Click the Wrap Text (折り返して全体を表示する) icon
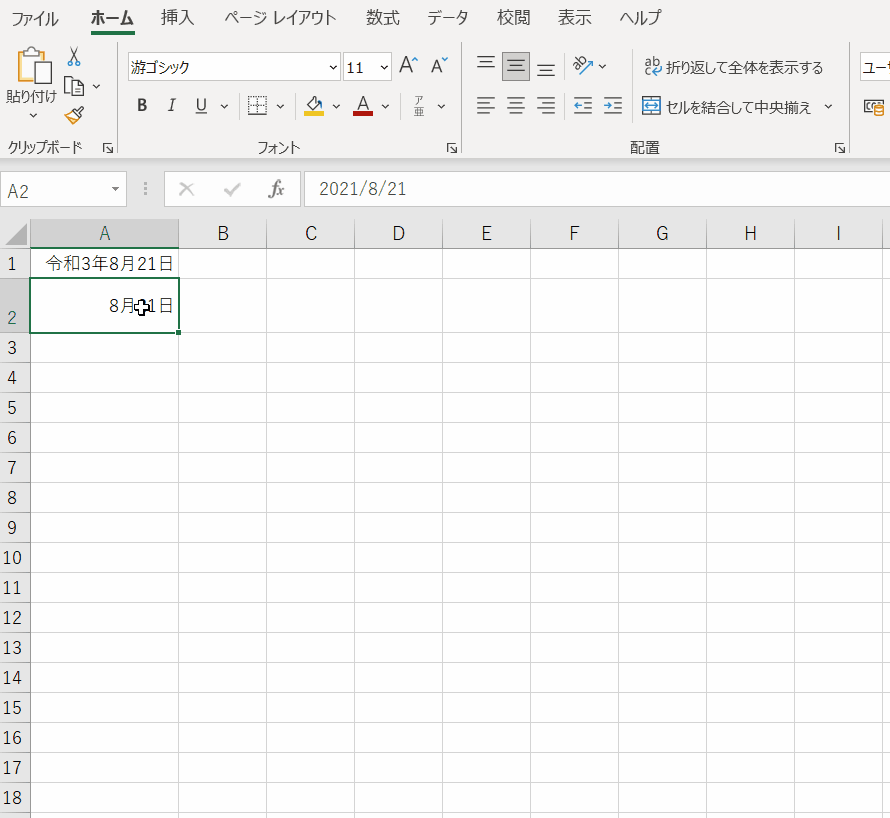 [x=653, y=64]
